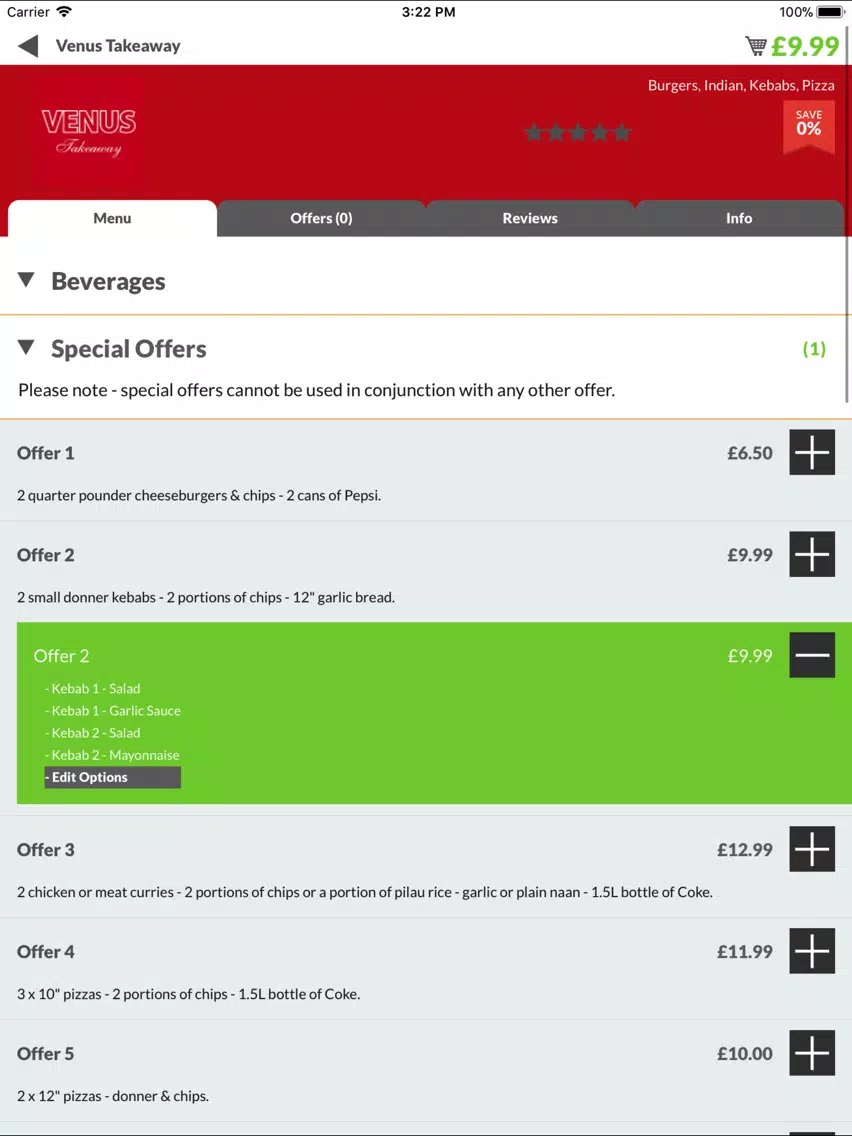Click Offer 5 donner & chips description
The height and width of the screenshot is (1136, 852).
point(113,1096)
